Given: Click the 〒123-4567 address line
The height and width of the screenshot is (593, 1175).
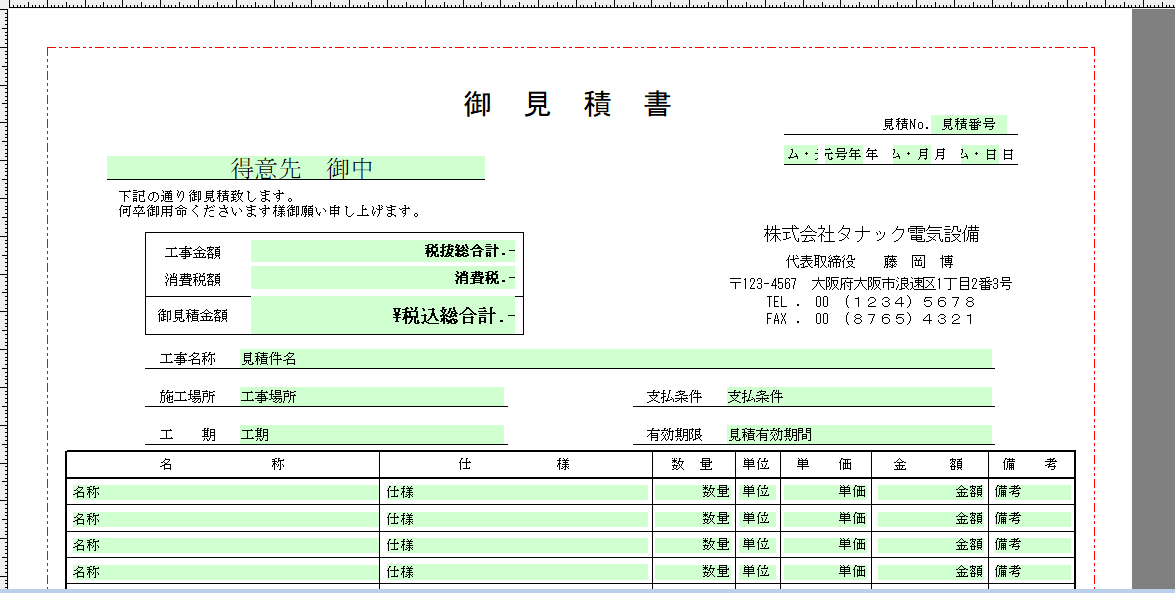Looking at the screenshot, I should click(871, 284).
